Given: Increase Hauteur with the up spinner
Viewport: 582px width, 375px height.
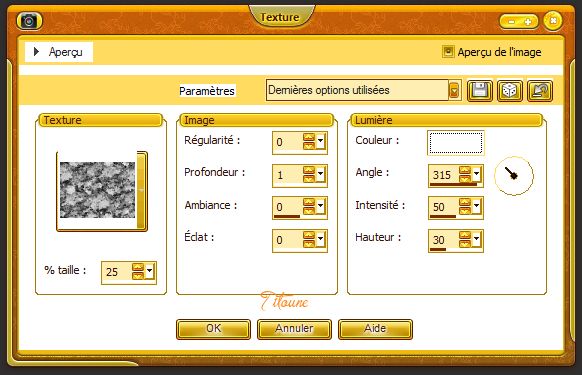Looking at the screenshot, I should [465, 235].
